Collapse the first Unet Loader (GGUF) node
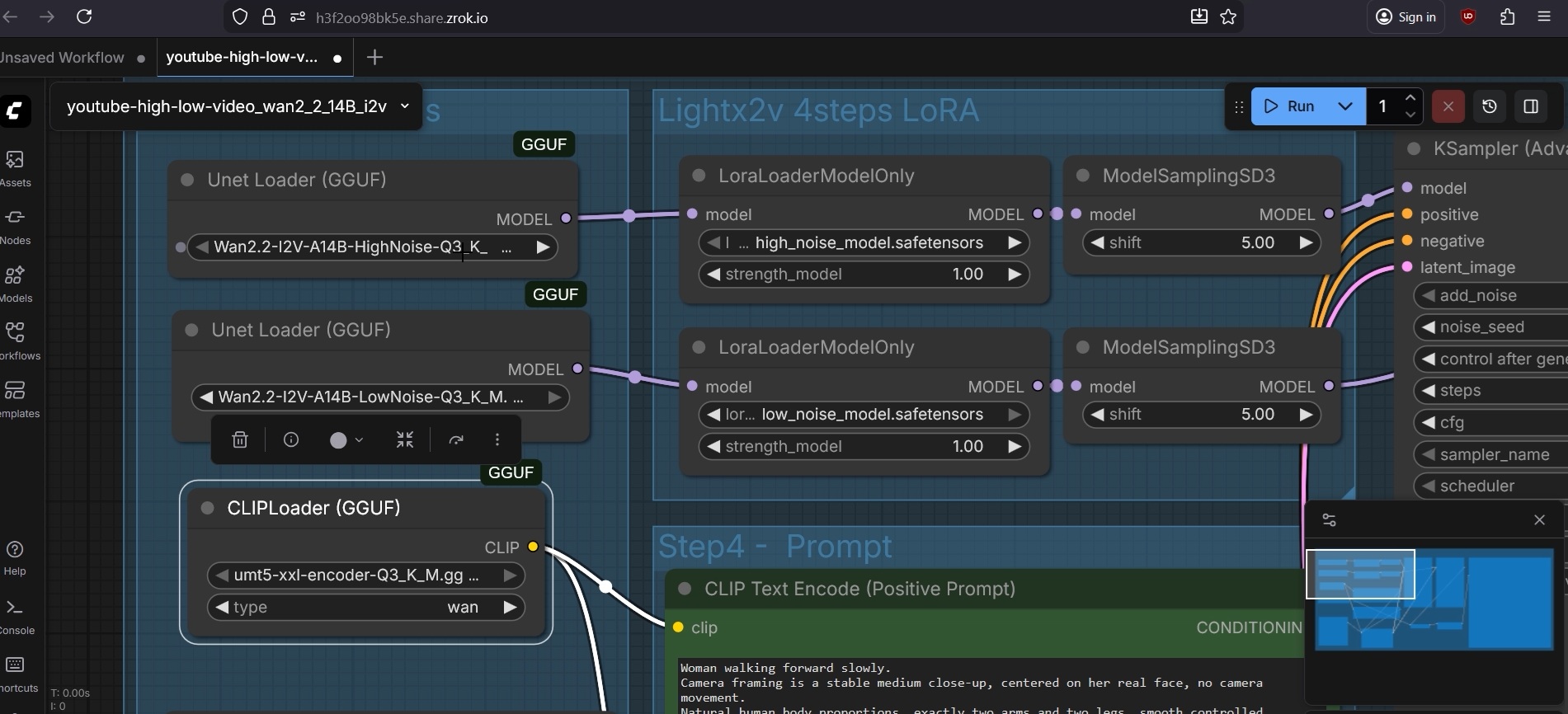The width and height of the screenshot is (1568, 714). click(x=187, y=180)
